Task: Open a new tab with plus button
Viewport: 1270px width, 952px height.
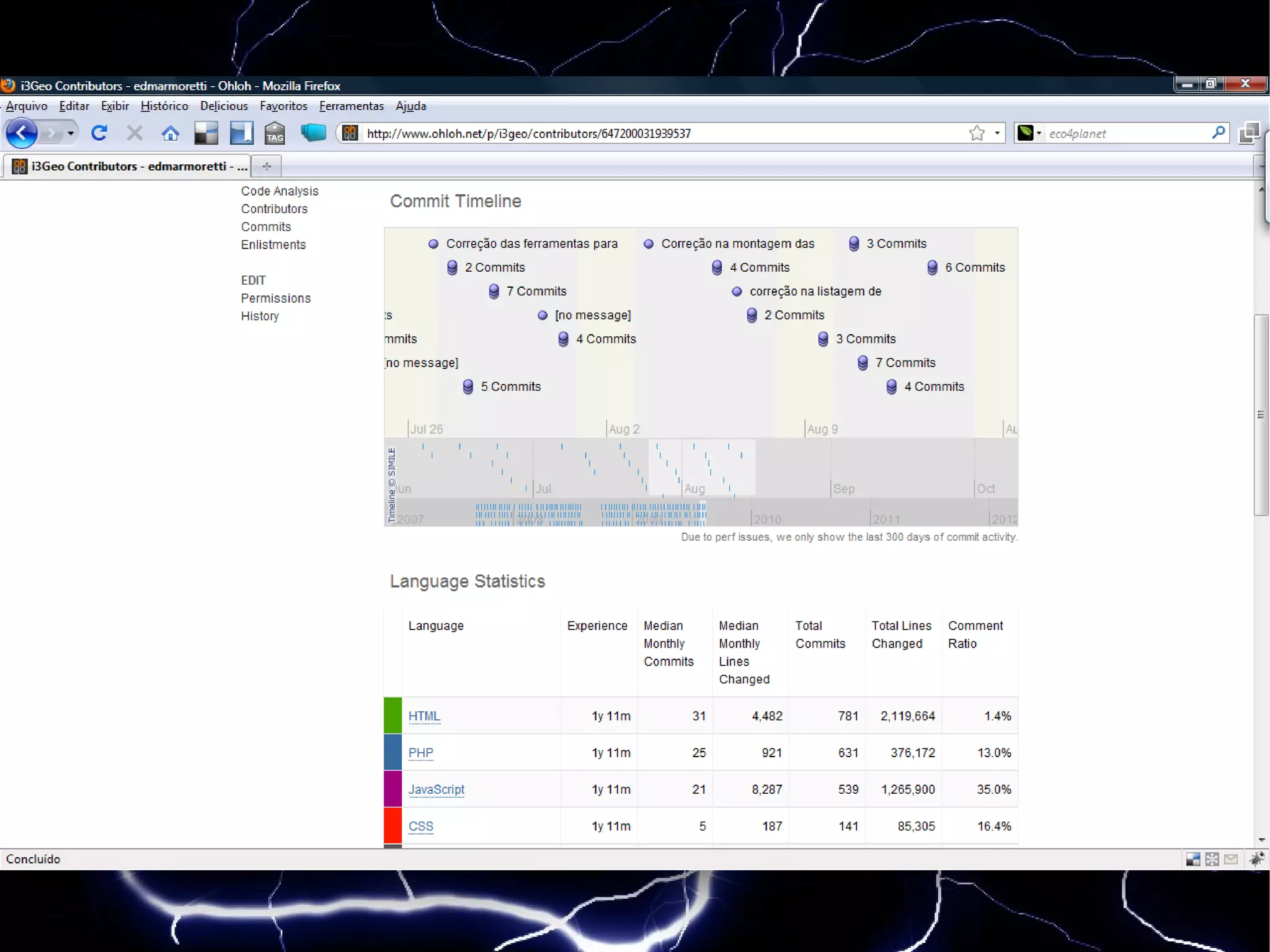Action: (267, 166)
